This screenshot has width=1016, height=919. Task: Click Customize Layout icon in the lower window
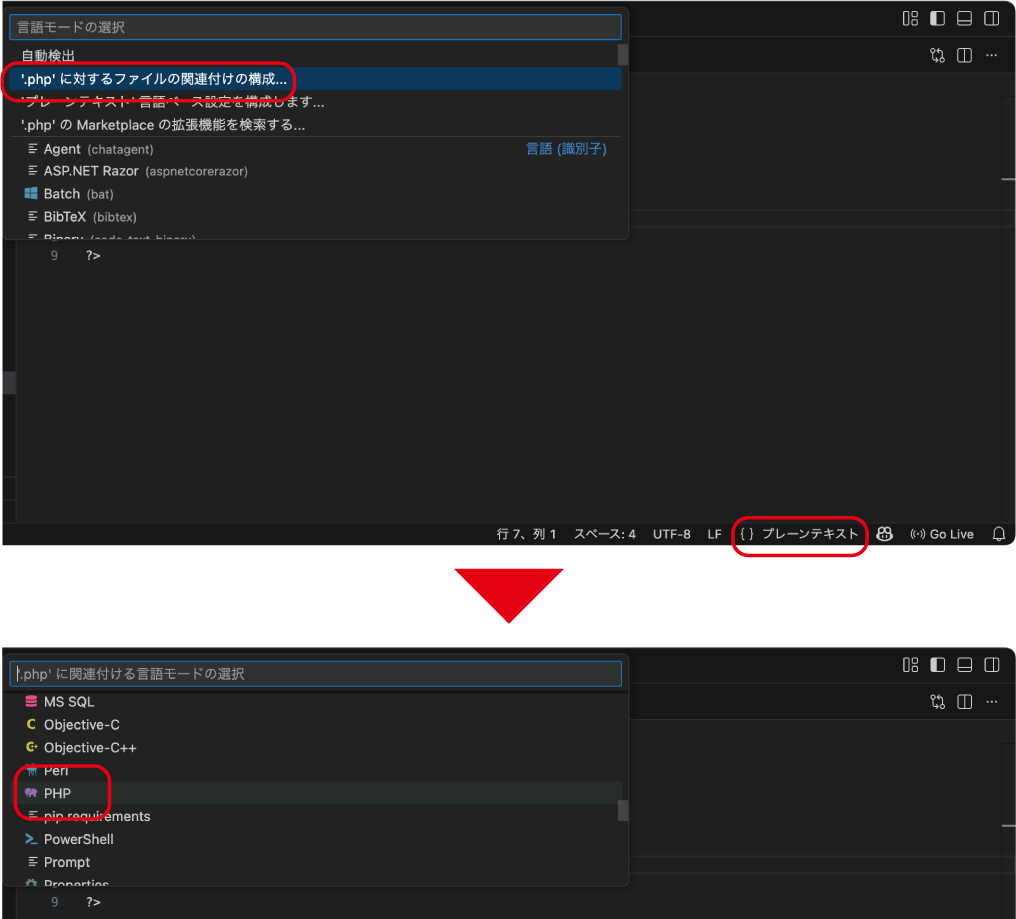pyautogui.click(x=910, y=665)
